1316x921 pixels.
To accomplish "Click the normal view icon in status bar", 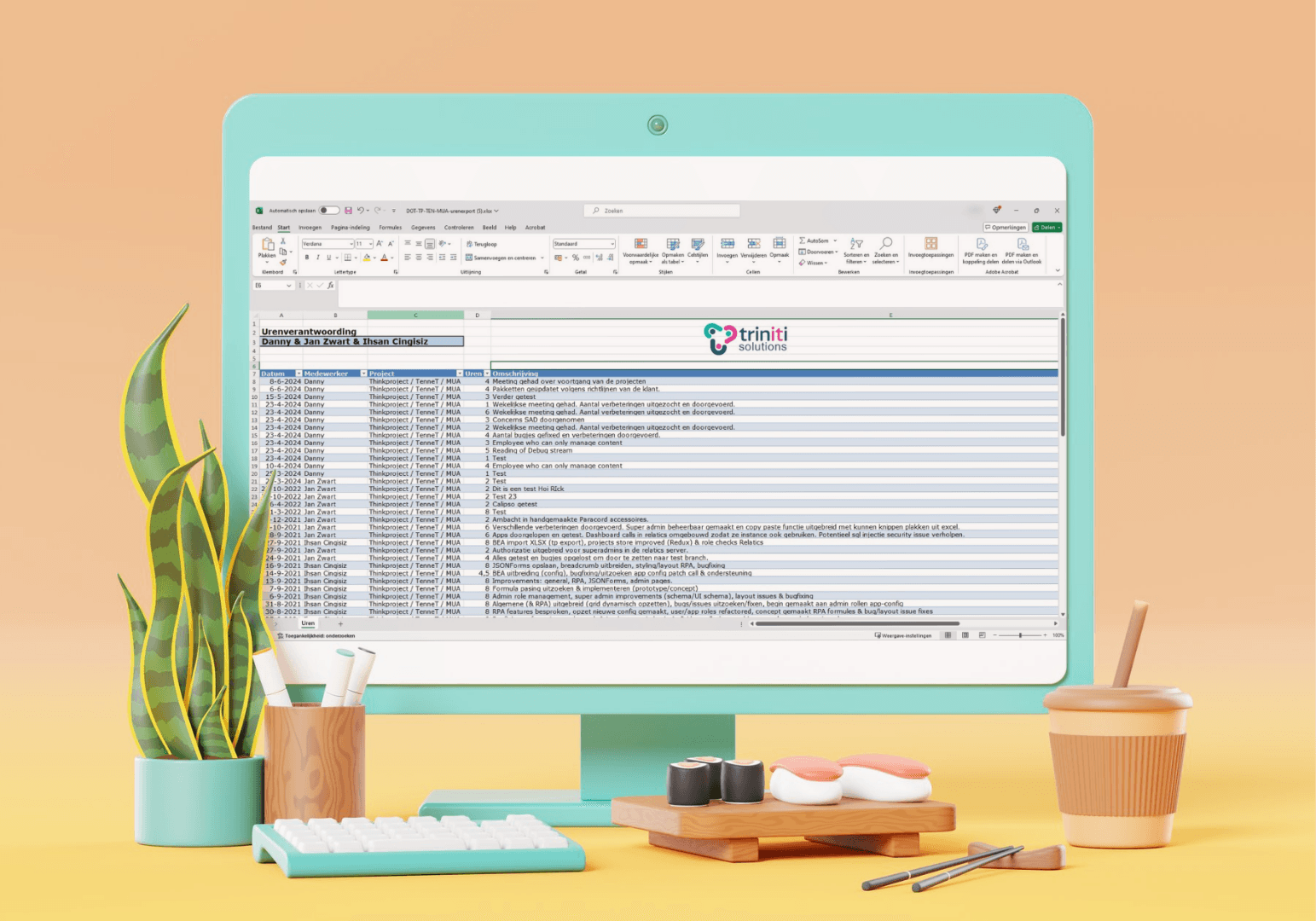I will click(948, 635).
